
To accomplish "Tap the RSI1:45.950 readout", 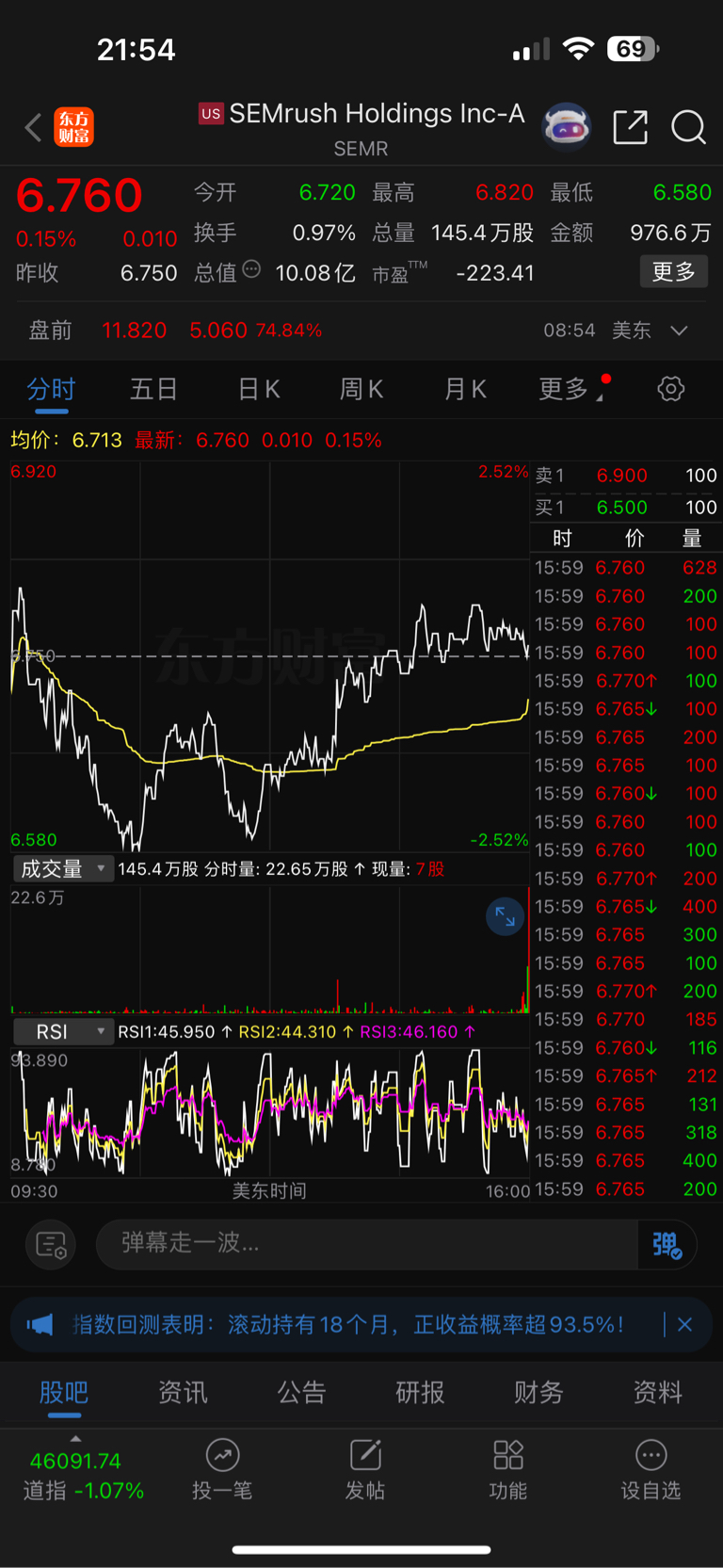I will click(x=167, y=1032).
